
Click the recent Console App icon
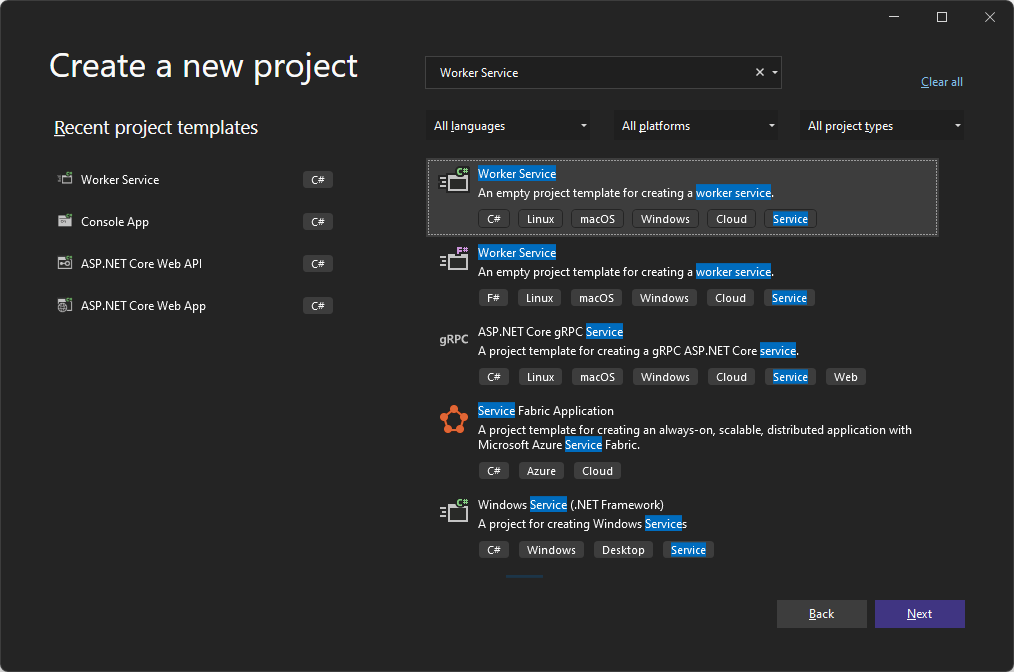(65, 222)
